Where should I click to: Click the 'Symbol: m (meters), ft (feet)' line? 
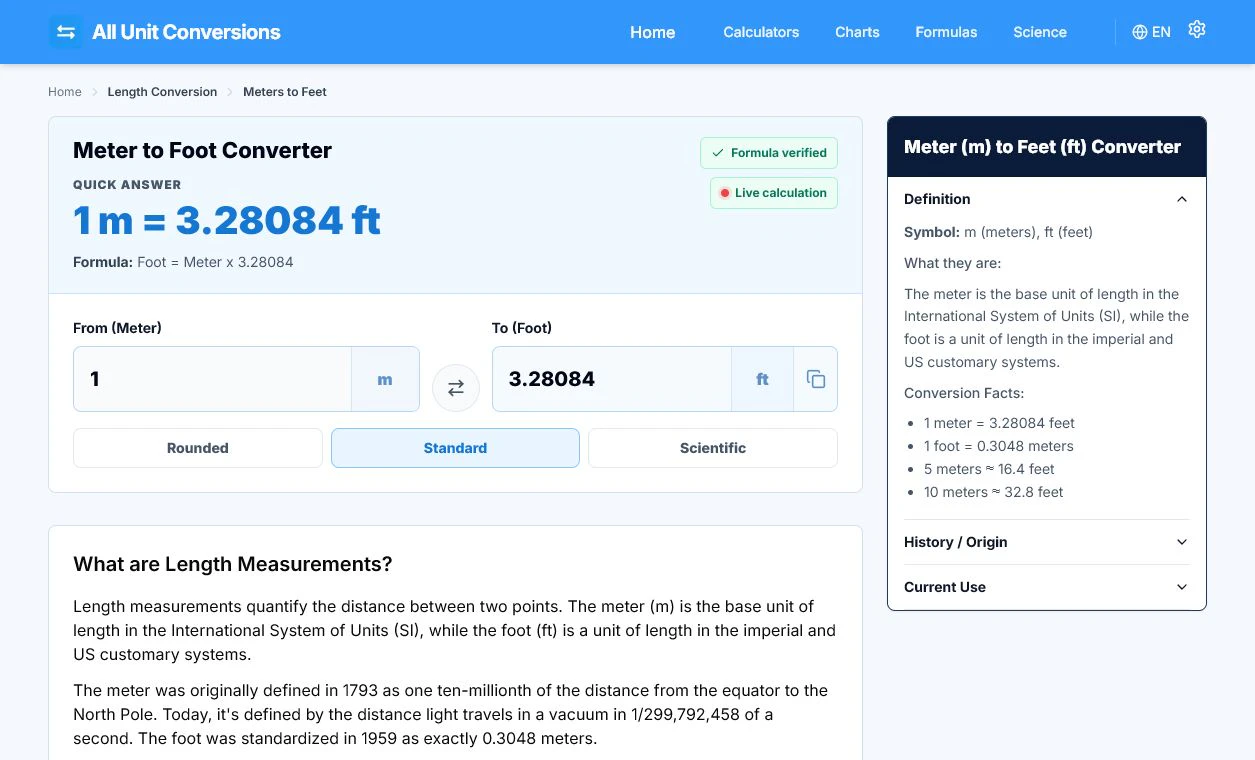[998, 232]
